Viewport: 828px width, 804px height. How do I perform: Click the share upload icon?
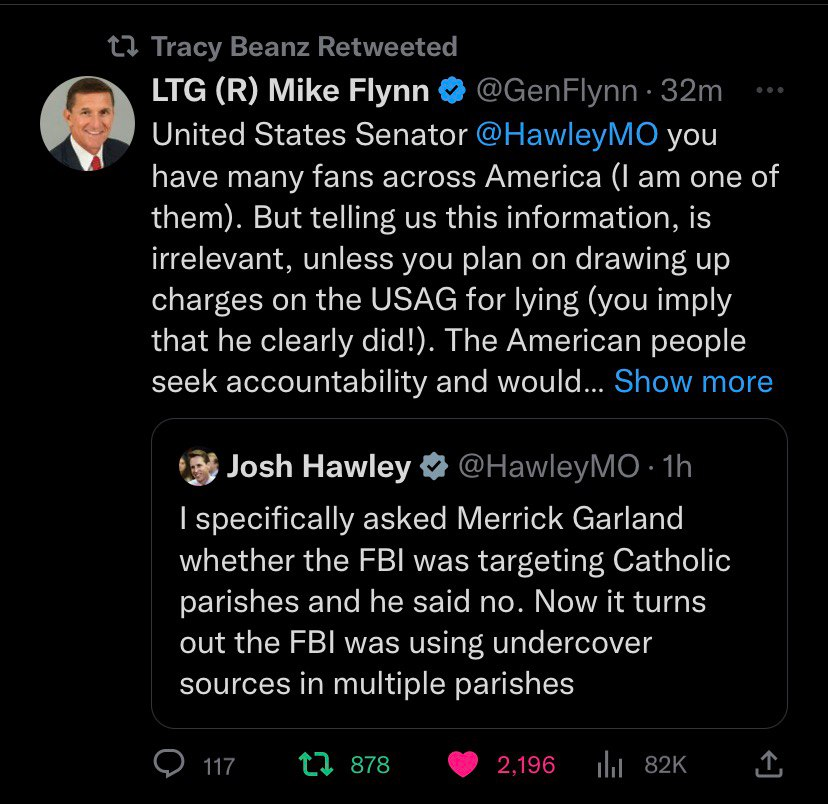(x=767, y=765)
